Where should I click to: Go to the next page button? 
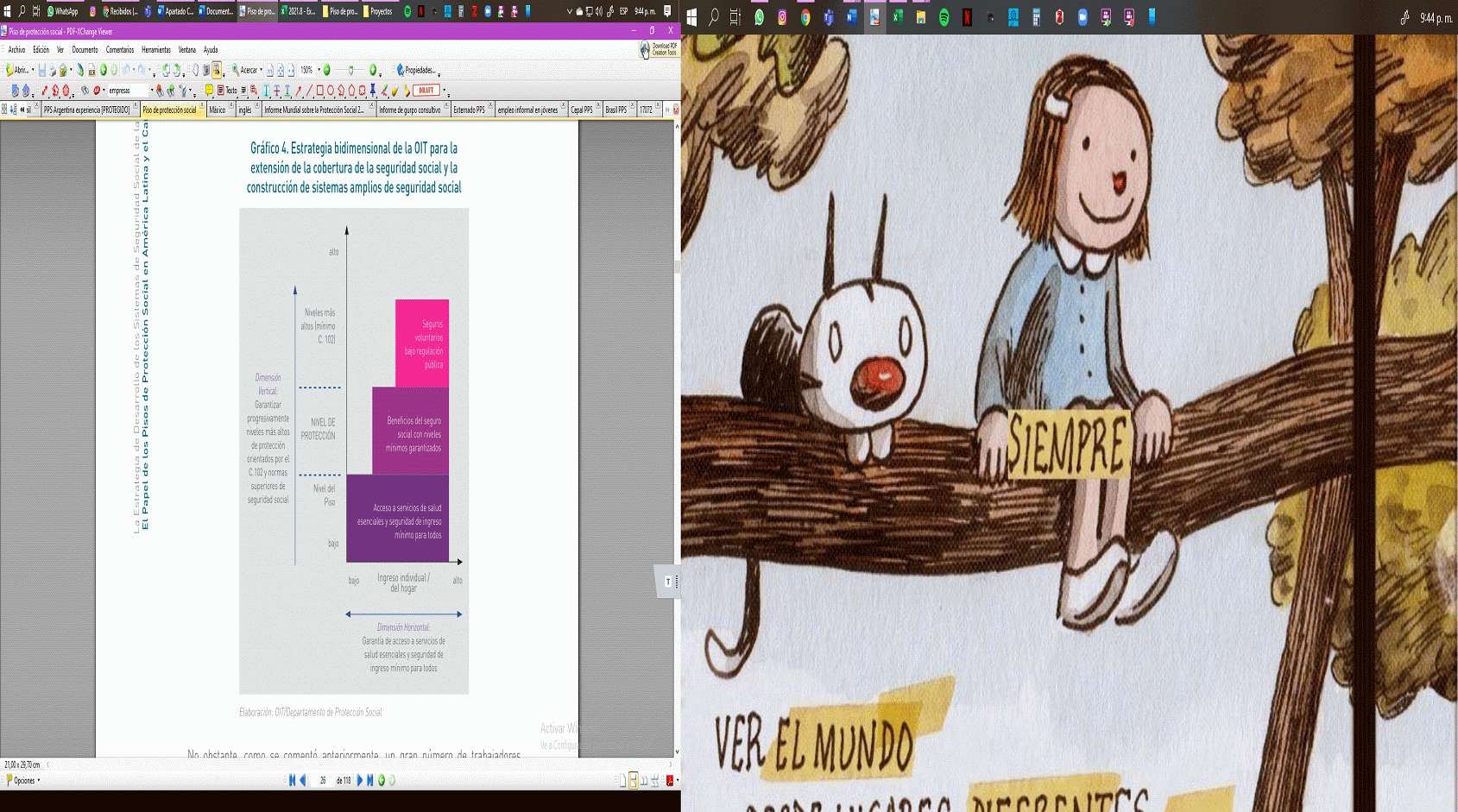359,780
